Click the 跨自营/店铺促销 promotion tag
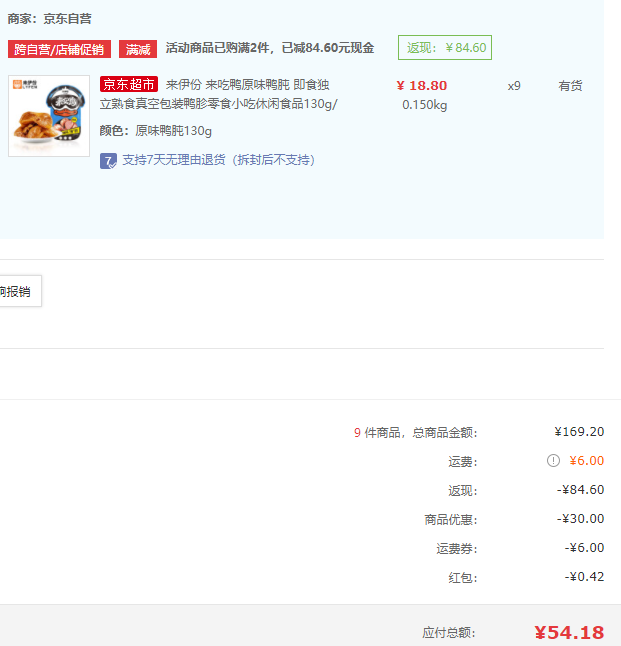 coord(59,49)
